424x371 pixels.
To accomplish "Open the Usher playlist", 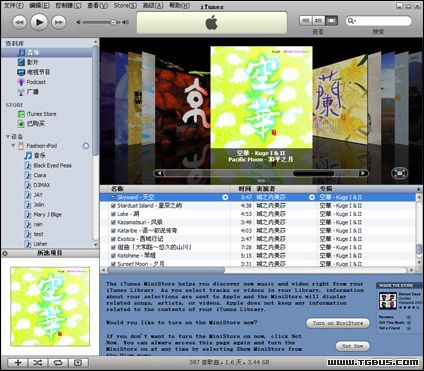I will (40, 244).
